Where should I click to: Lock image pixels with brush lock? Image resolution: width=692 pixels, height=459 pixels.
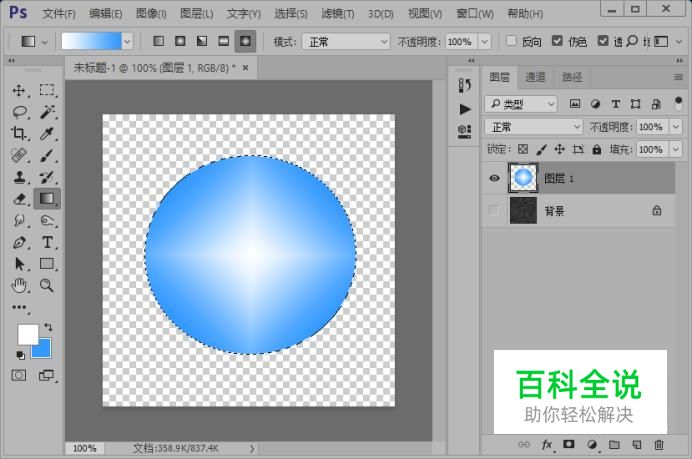point(542,149)
